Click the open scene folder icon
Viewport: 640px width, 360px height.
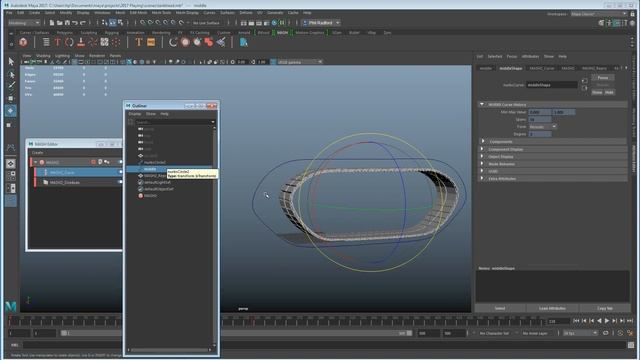point(60,23)
